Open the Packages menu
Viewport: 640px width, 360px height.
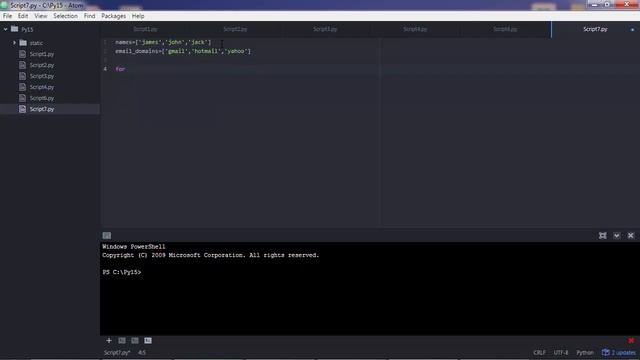[x=113, y=16]
